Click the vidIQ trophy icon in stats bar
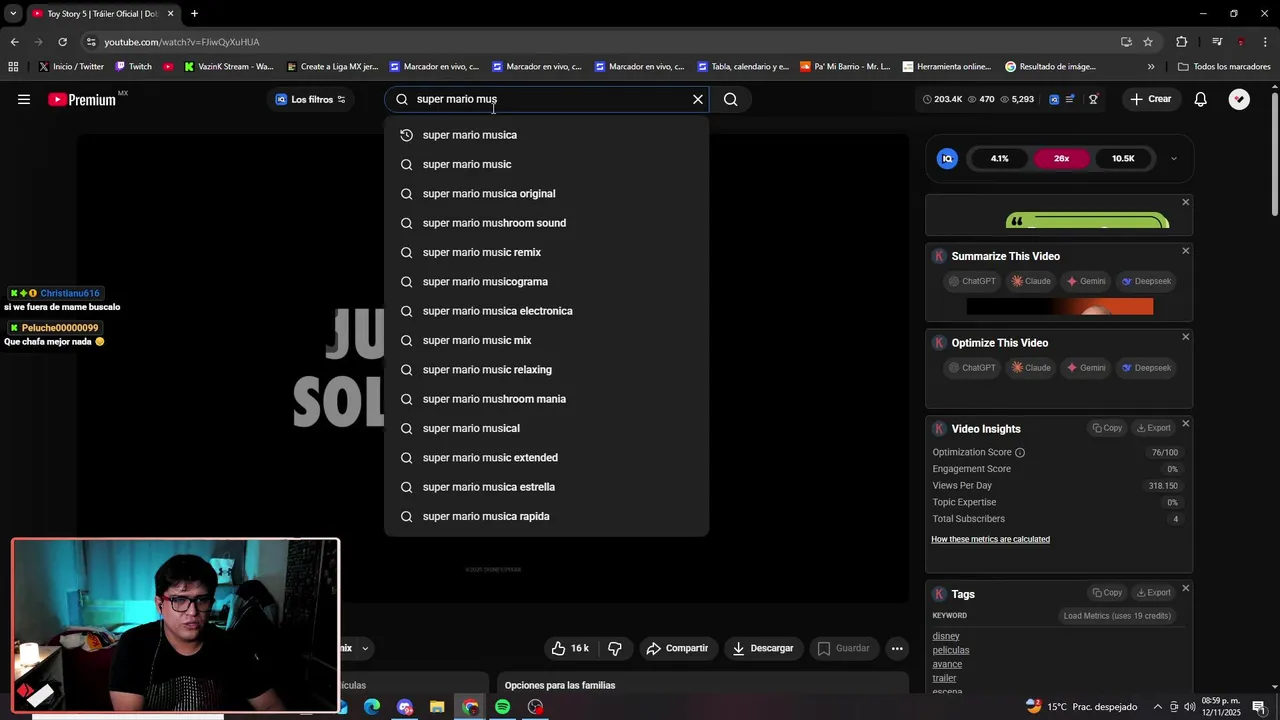1280x720 pixels. coord(1093,99)
